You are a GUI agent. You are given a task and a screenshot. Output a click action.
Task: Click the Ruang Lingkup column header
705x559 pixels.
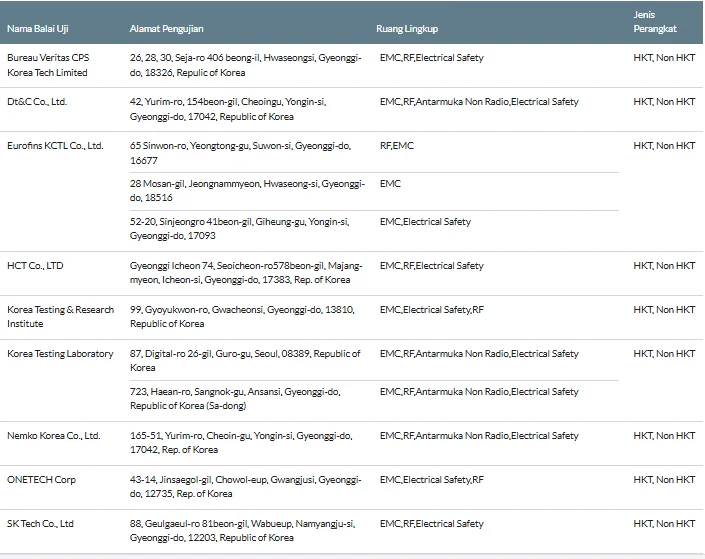point(407,28)
